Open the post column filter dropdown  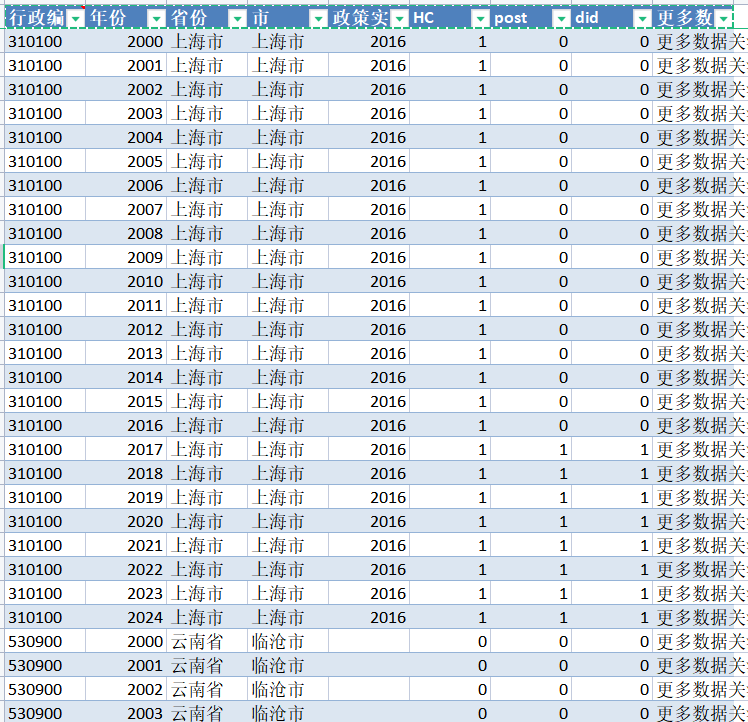561,19
